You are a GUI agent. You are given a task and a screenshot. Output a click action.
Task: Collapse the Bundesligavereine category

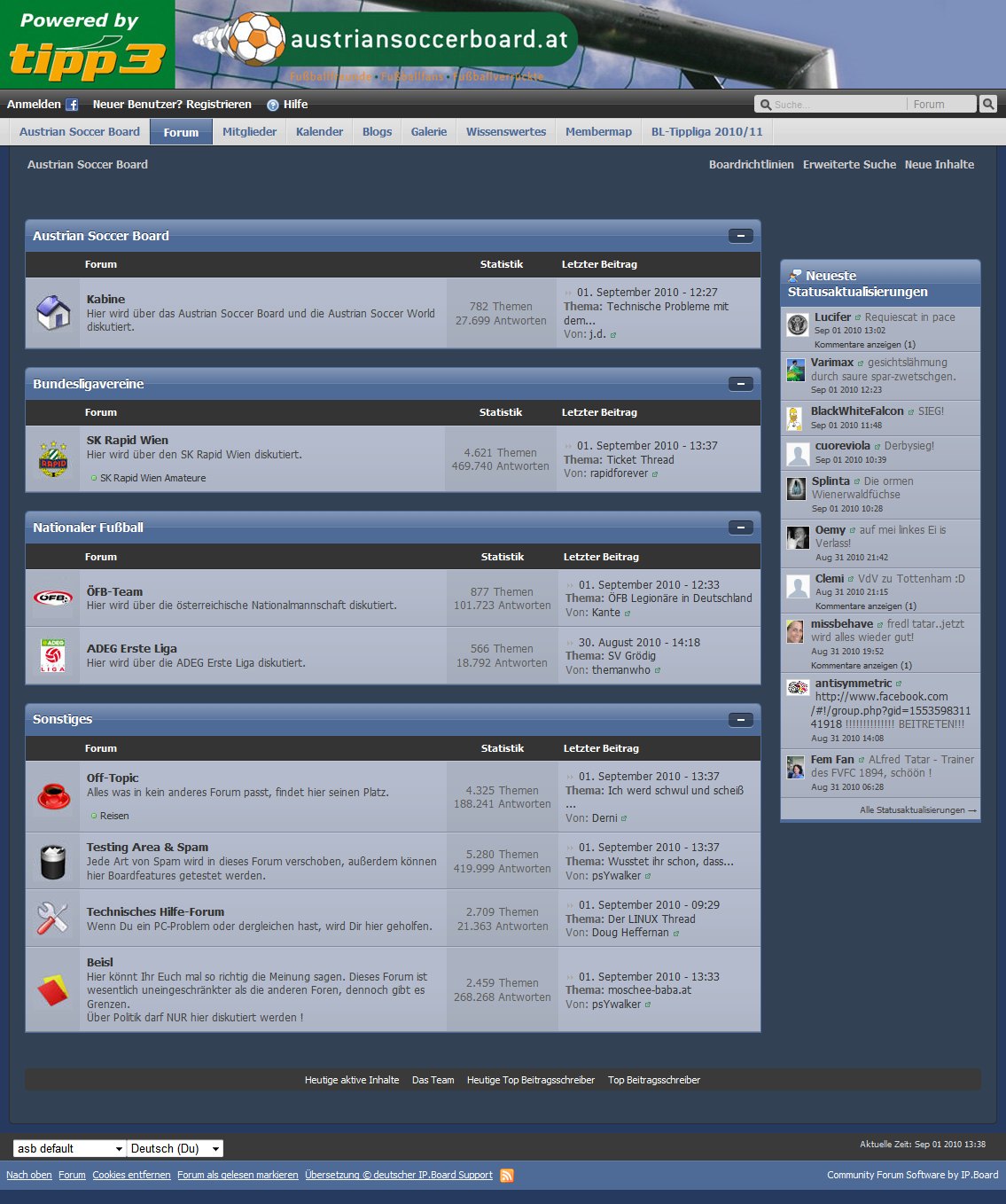740,384
